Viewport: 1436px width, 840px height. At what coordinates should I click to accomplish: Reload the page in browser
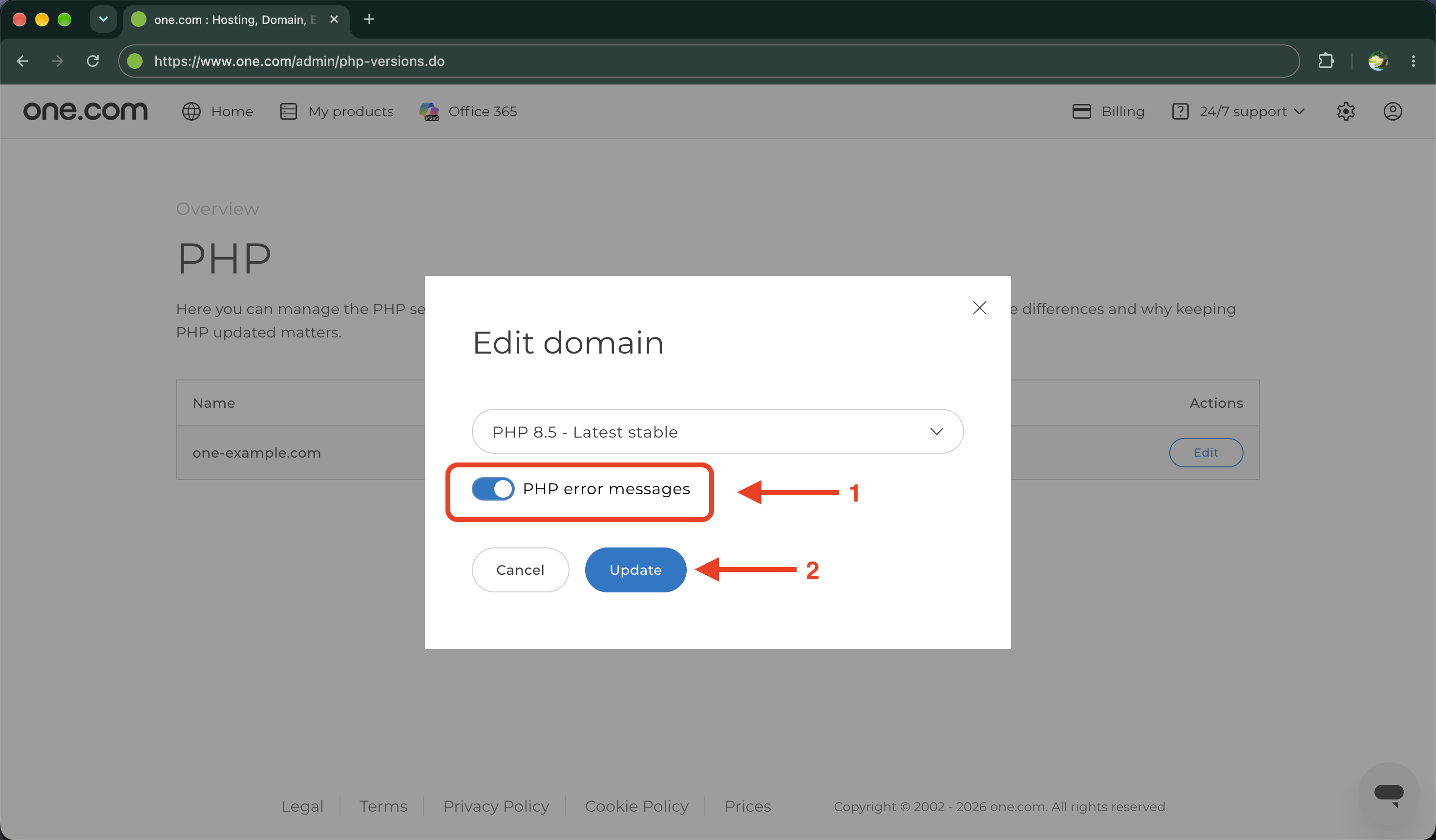coord(93,61)
